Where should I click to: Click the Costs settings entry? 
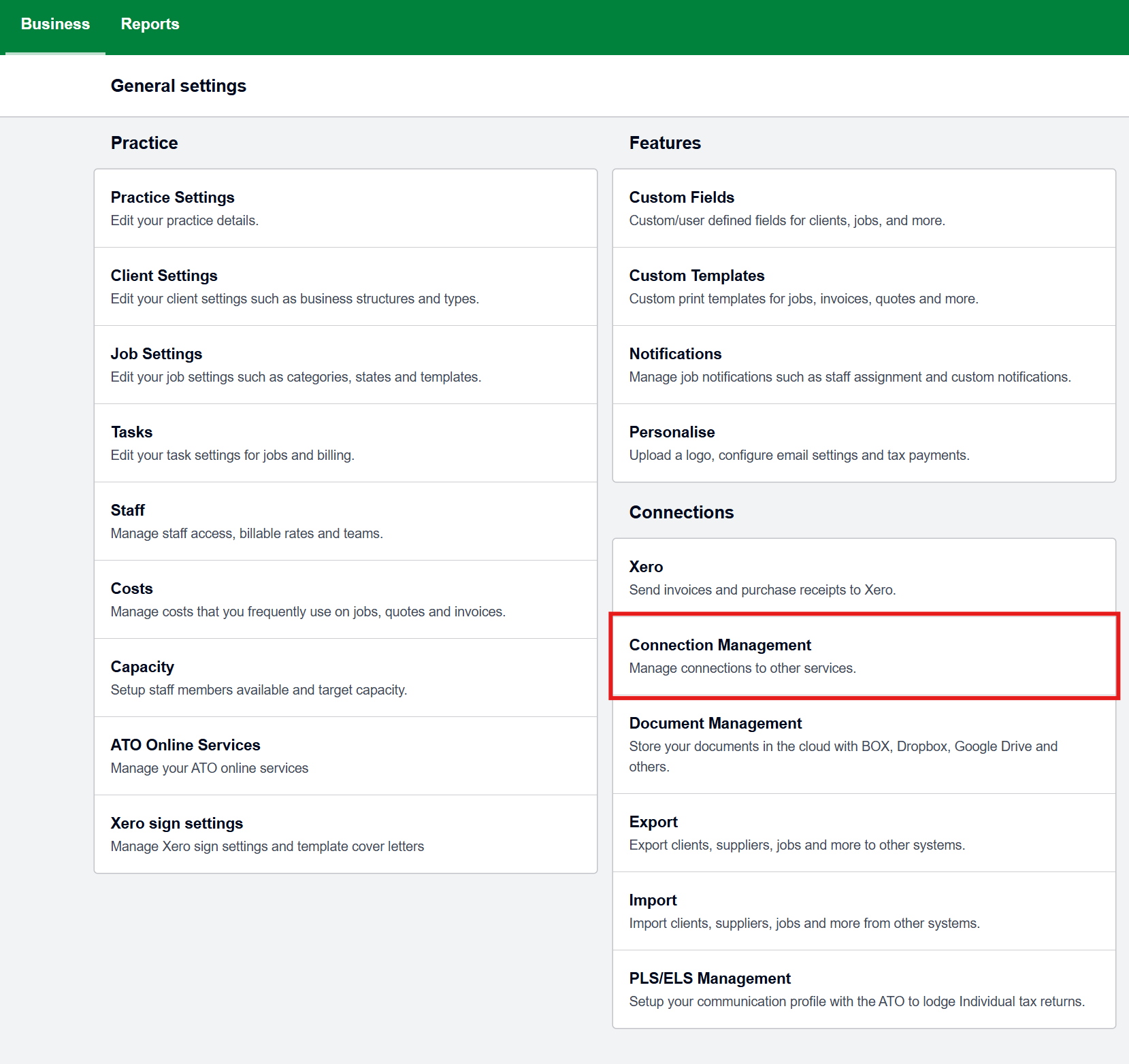click(x=132, y=588)
